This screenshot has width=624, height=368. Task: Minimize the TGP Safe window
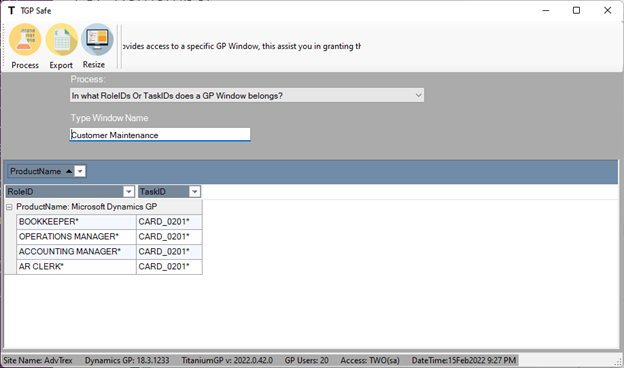pyautogui.click(x=546, y=11)
